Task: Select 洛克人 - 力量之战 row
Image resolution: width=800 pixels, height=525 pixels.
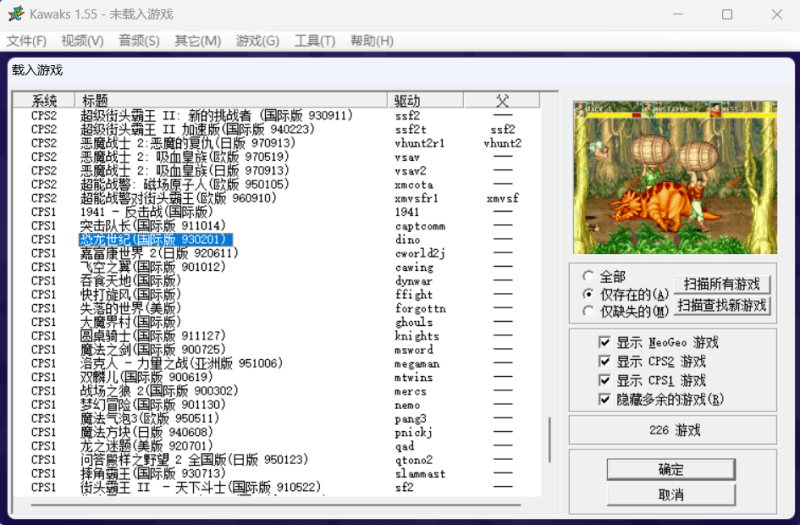Action: [x=276, y=363]
